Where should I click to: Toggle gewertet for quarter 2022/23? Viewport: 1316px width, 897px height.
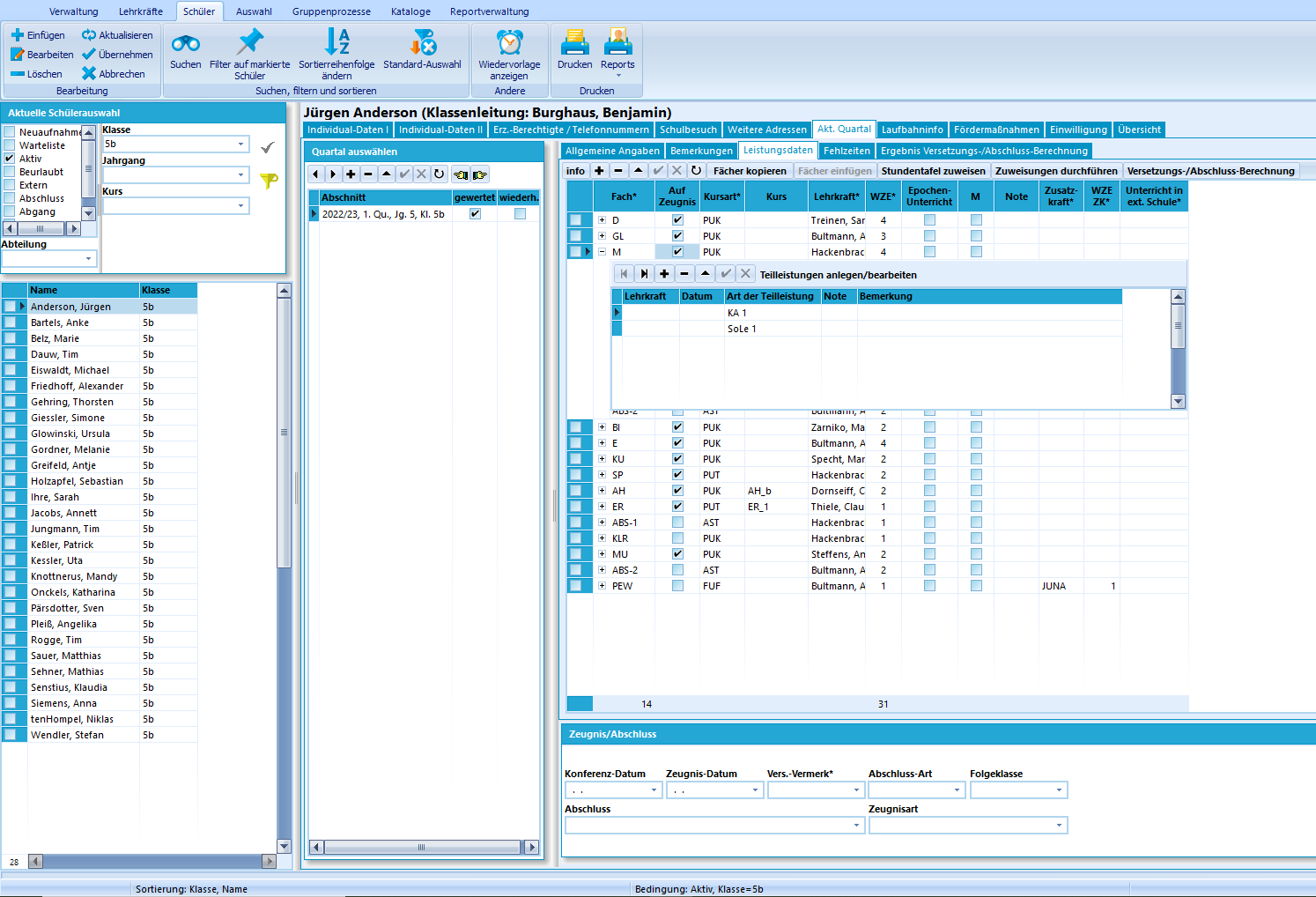pyautogui.click(x=476, y=214)
